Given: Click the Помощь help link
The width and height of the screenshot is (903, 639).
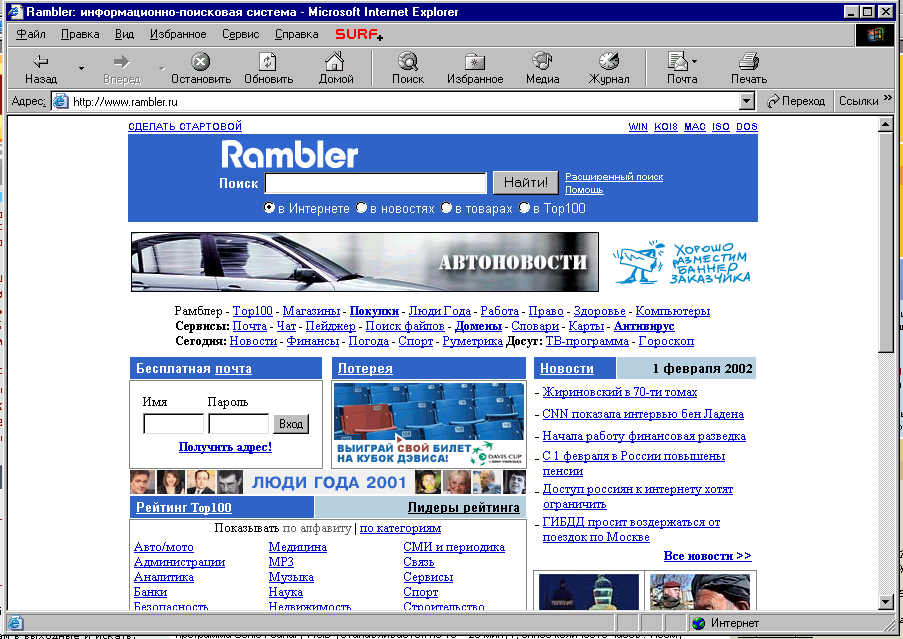Looking at the screenshot, I should pyautogui.click(x=584, y=190).
